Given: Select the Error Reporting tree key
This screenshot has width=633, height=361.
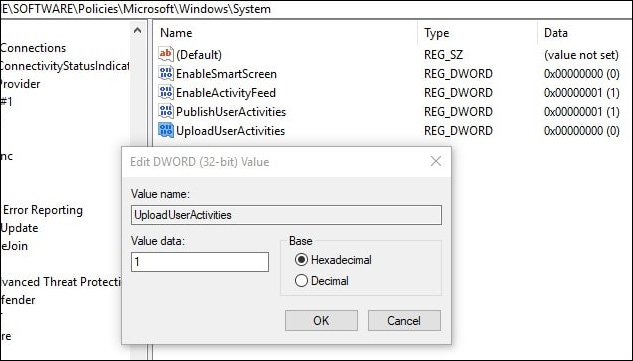Looking at the screenshot, I should [43, 210].
